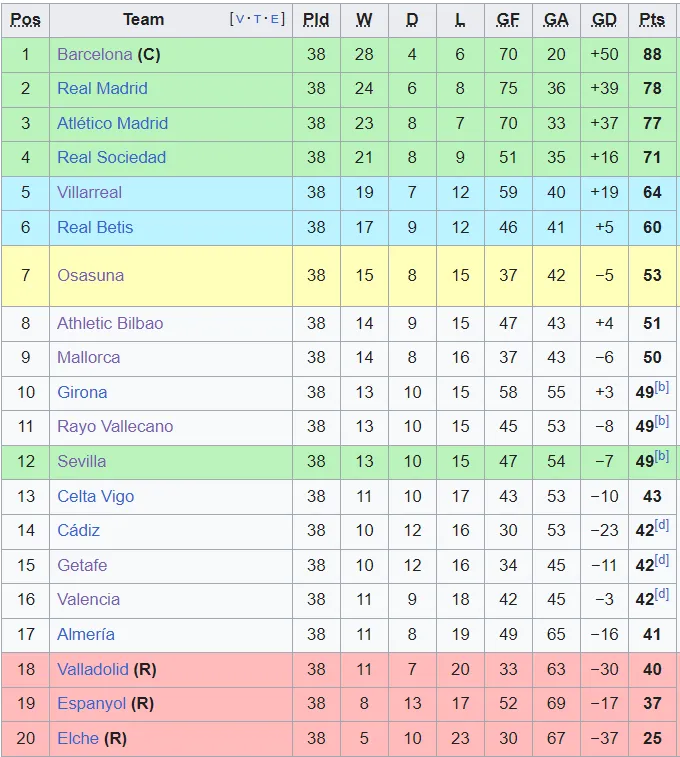The height and width of the screenshot is (757, 680).
Task: Open the Real Madrid team page
Action: pyautogui.click(x=102, y=88)
